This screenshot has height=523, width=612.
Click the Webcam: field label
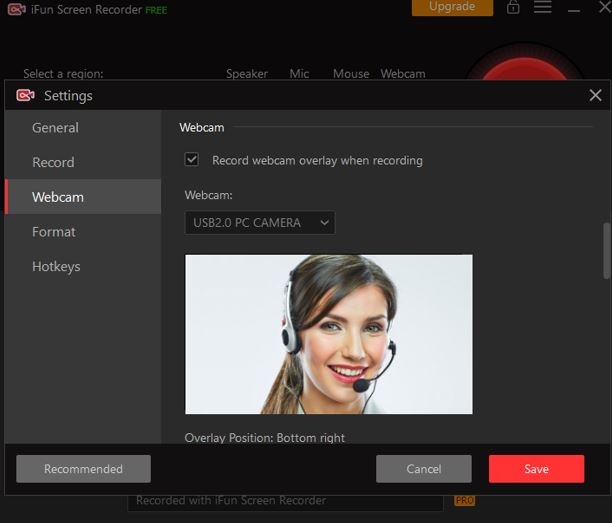pos(208,195)
